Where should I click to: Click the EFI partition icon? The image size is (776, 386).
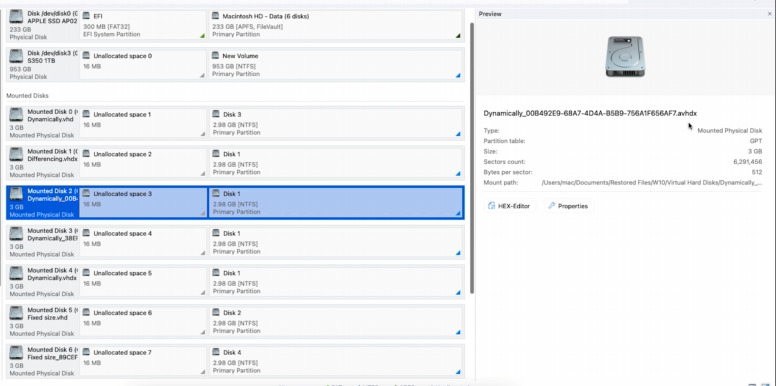click(86, 16)
